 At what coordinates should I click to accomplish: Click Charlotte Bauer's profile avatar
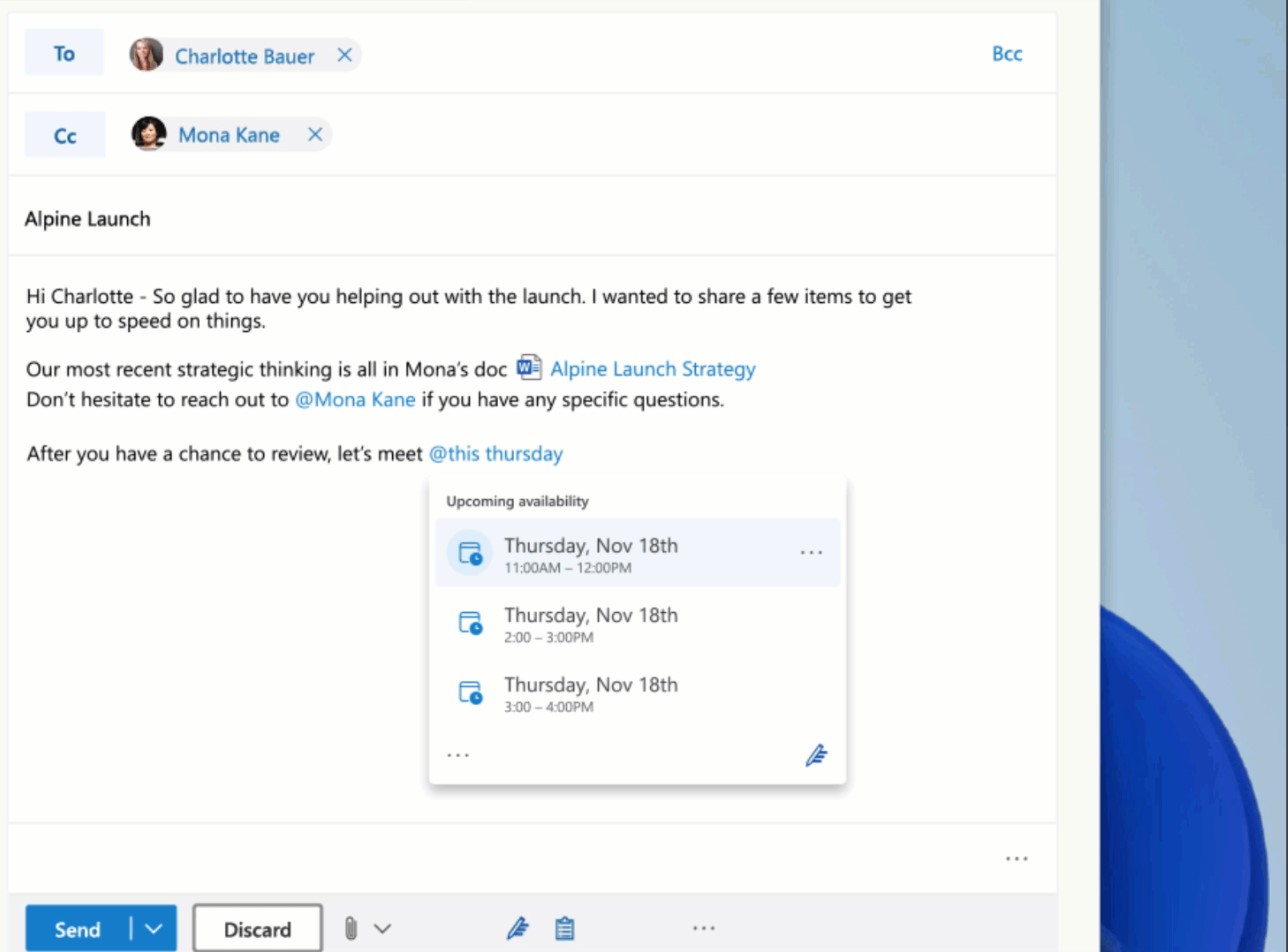[x=146, y=55]
